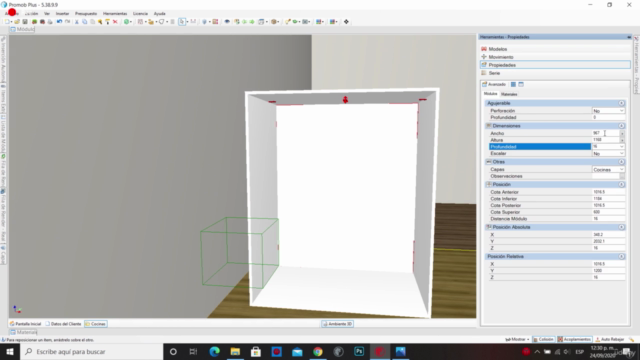Viewport: 640px width, 360px height.
Task: Collapse the Posición section
Action: click(x=621, y=184)
